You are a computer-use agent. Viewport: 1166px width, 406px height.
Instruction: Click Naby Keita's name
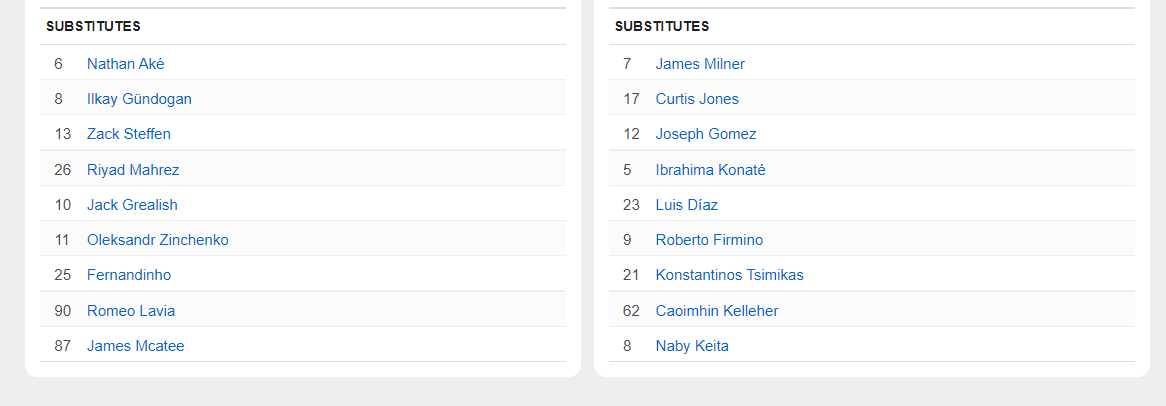[x=692, y=346]
